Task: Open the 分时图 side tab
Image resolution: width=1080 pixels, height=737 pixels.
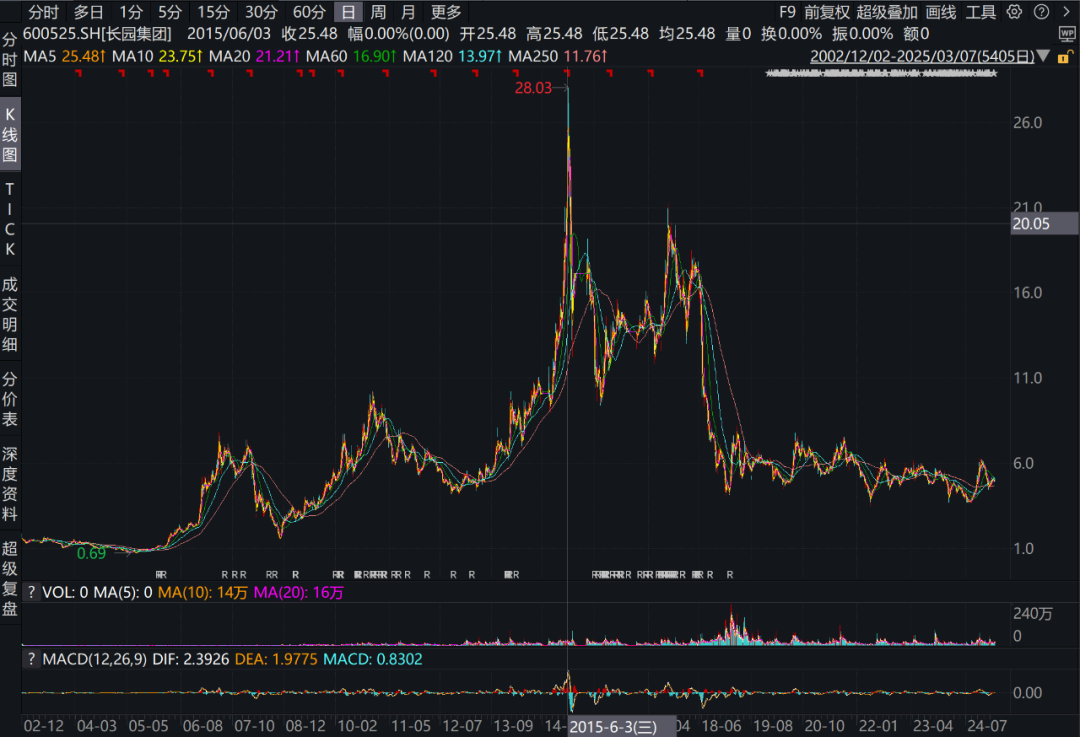Action: (x=10, y=60)
